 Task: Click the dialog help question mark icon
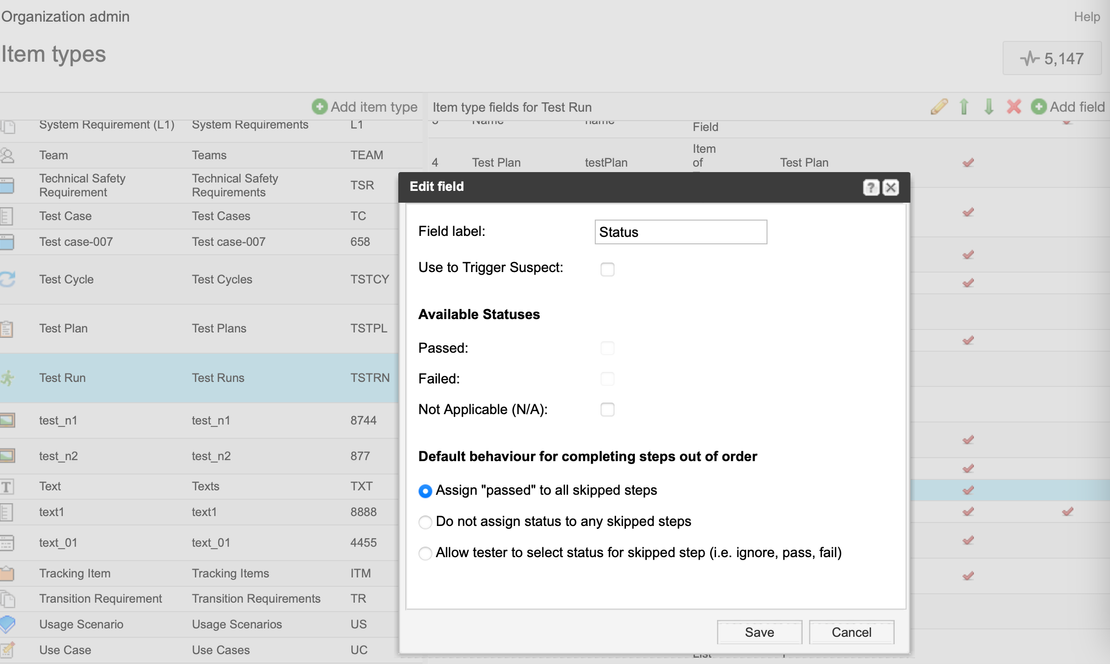(871, 187)
